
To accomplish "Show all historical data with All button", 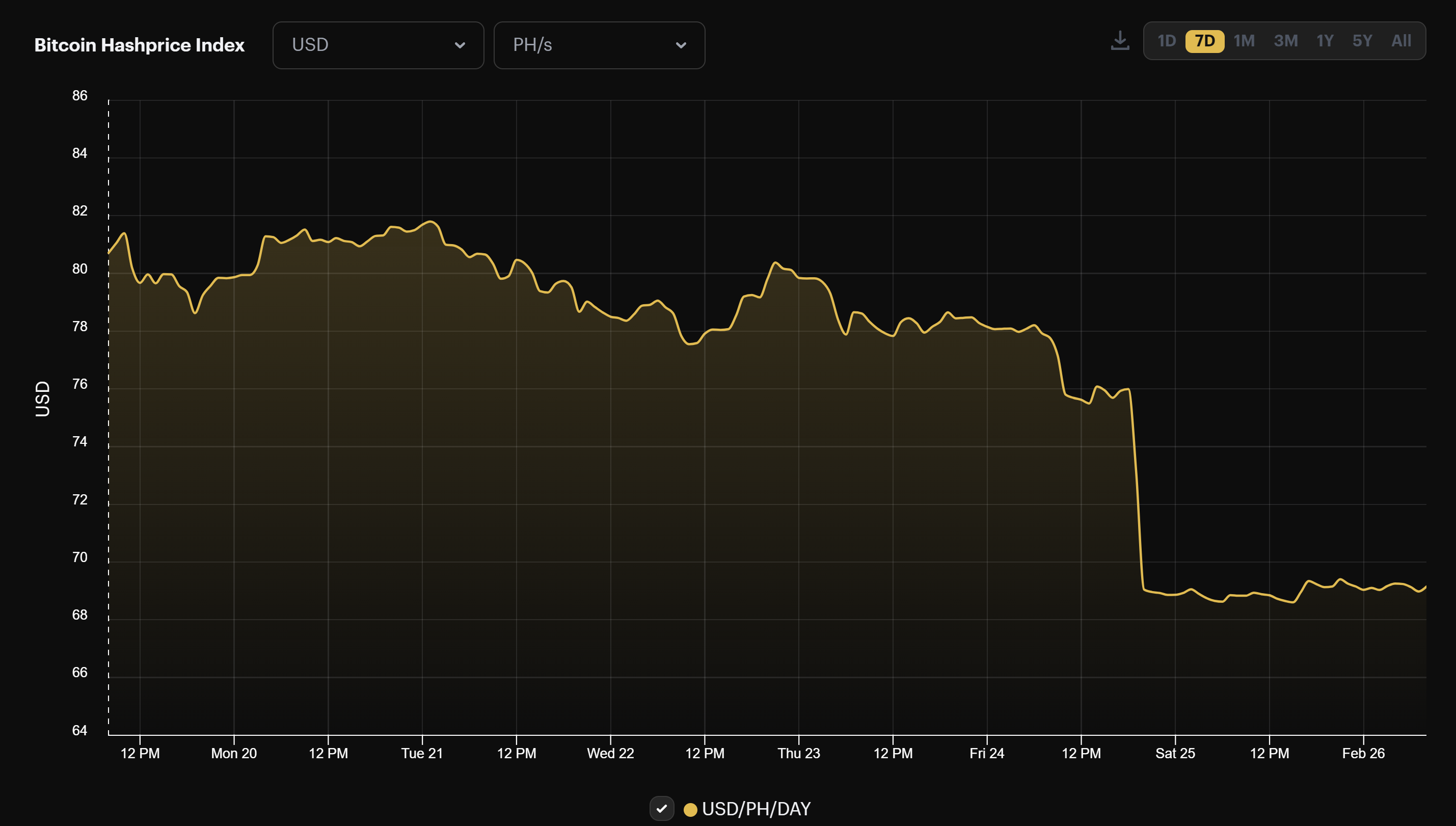I will pos(1401,40).
